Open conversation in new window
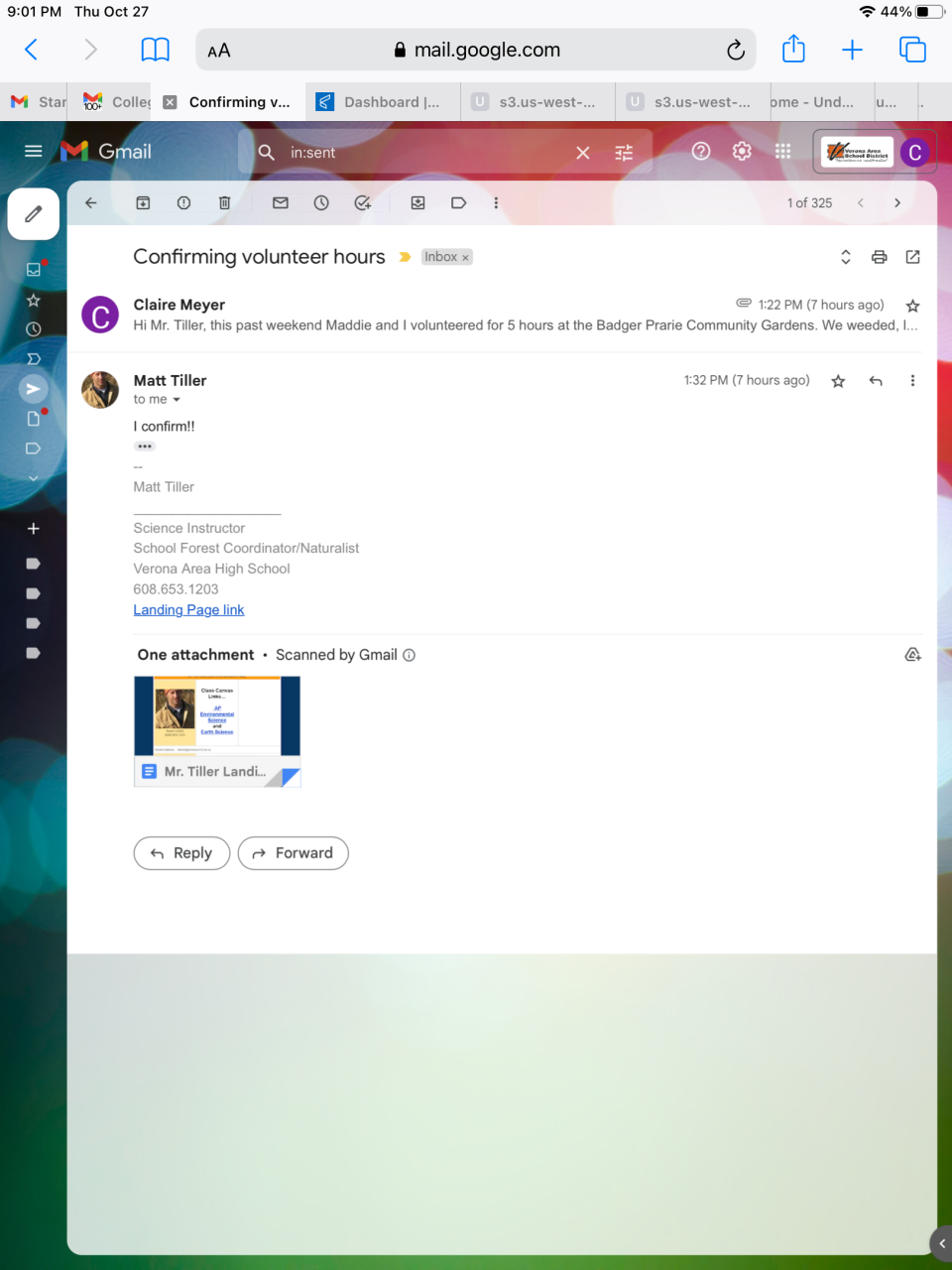 (x=913, y=257)
